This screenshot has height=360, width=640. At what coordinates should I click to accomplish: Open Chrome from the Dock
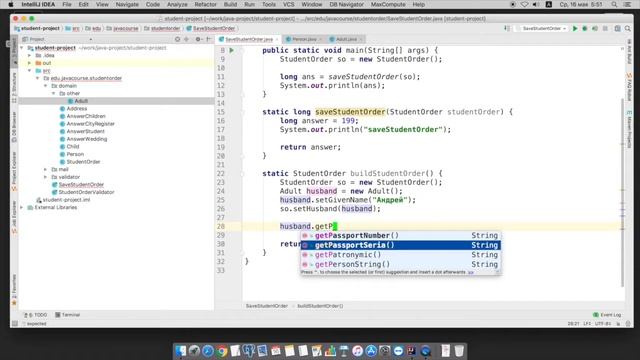point(222,351)
